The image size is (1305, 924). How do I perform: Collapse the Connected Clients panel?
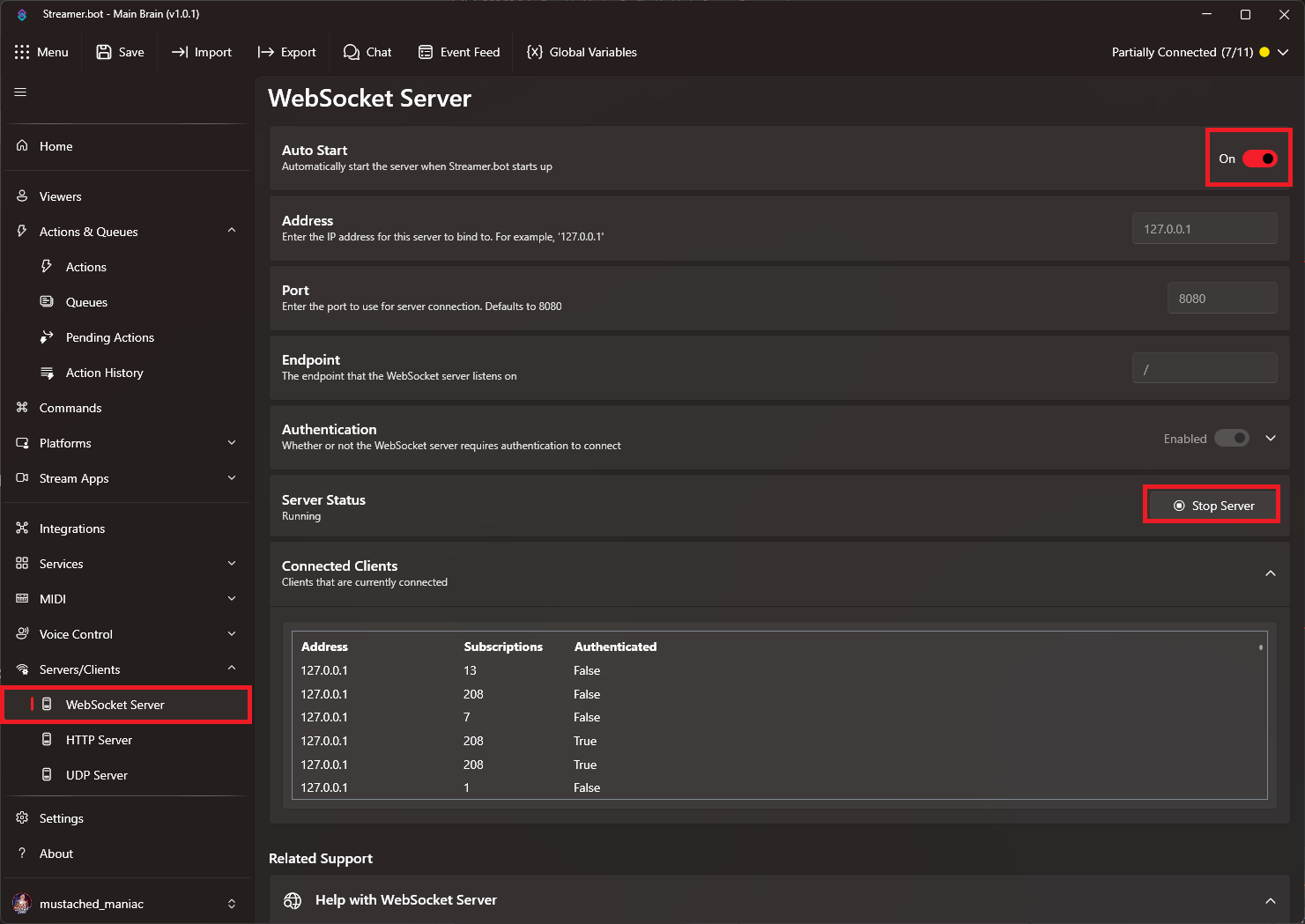pyautogui.click(x=1270, y=573)
